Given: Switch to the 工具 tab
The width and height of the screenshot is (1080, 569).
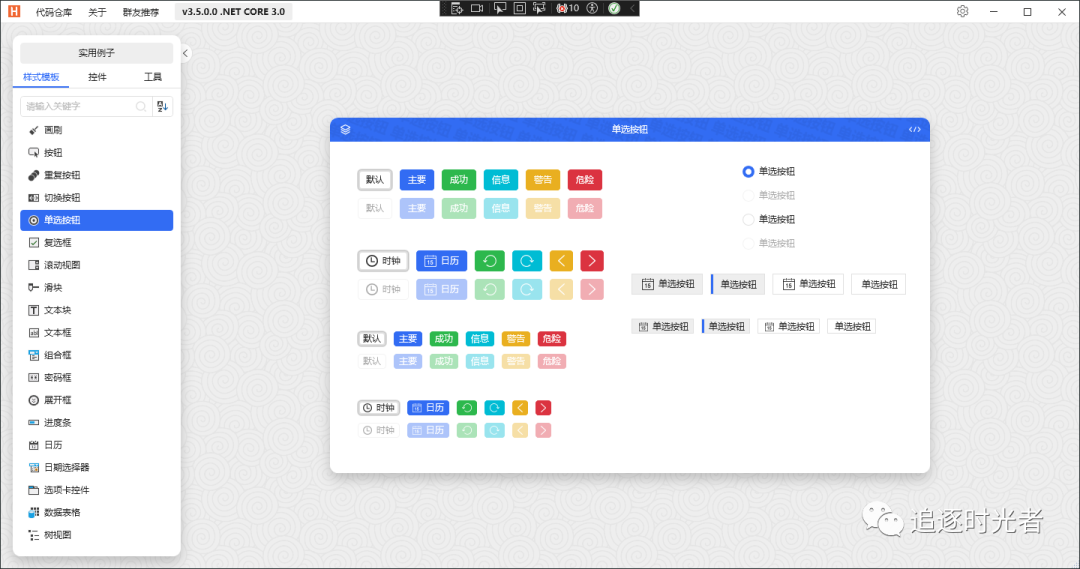Looking at the screenshot, I should [153, 77].
